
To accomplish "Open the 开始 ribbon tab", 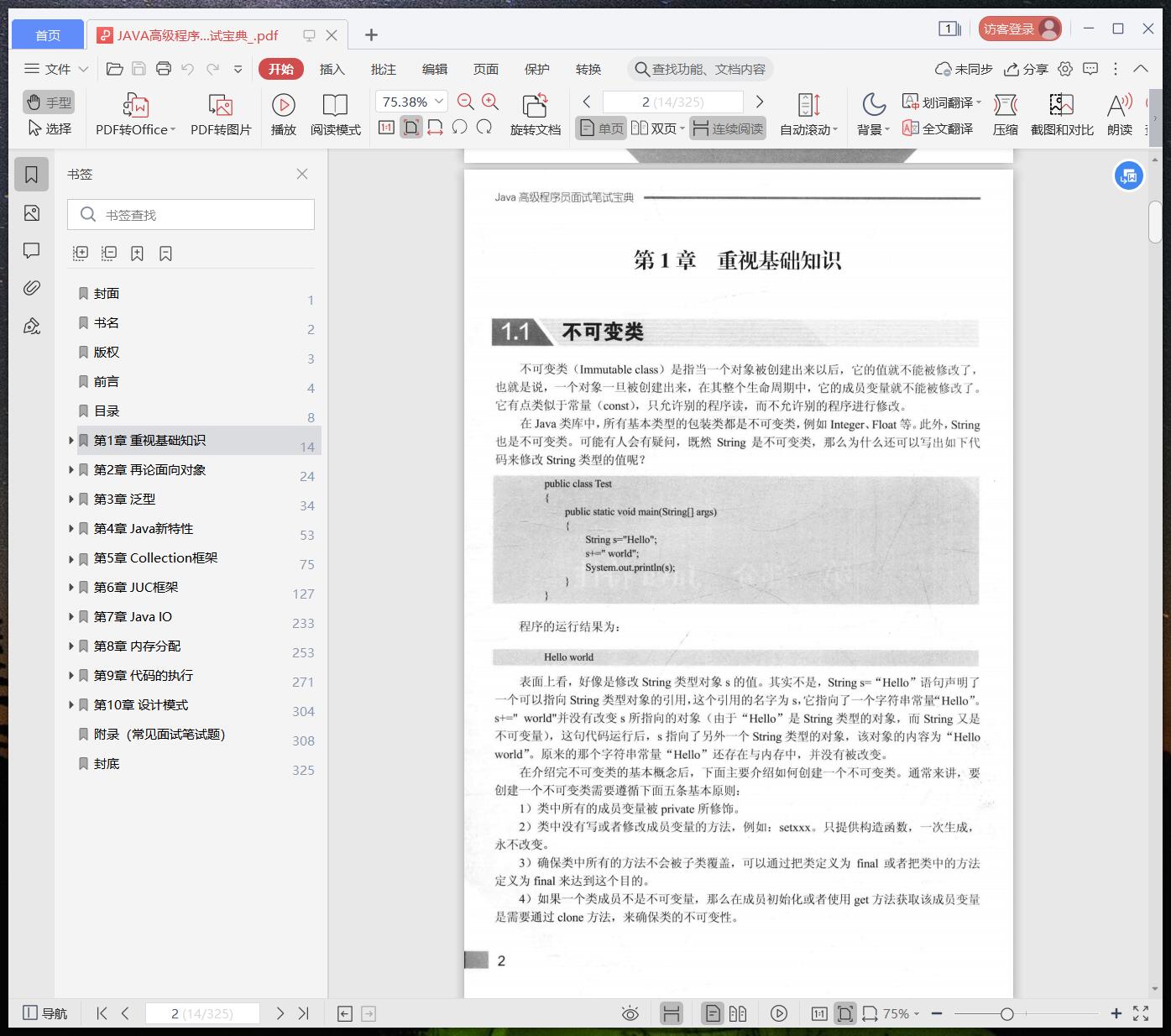I will pyautogui.click(x=281, y=69).
